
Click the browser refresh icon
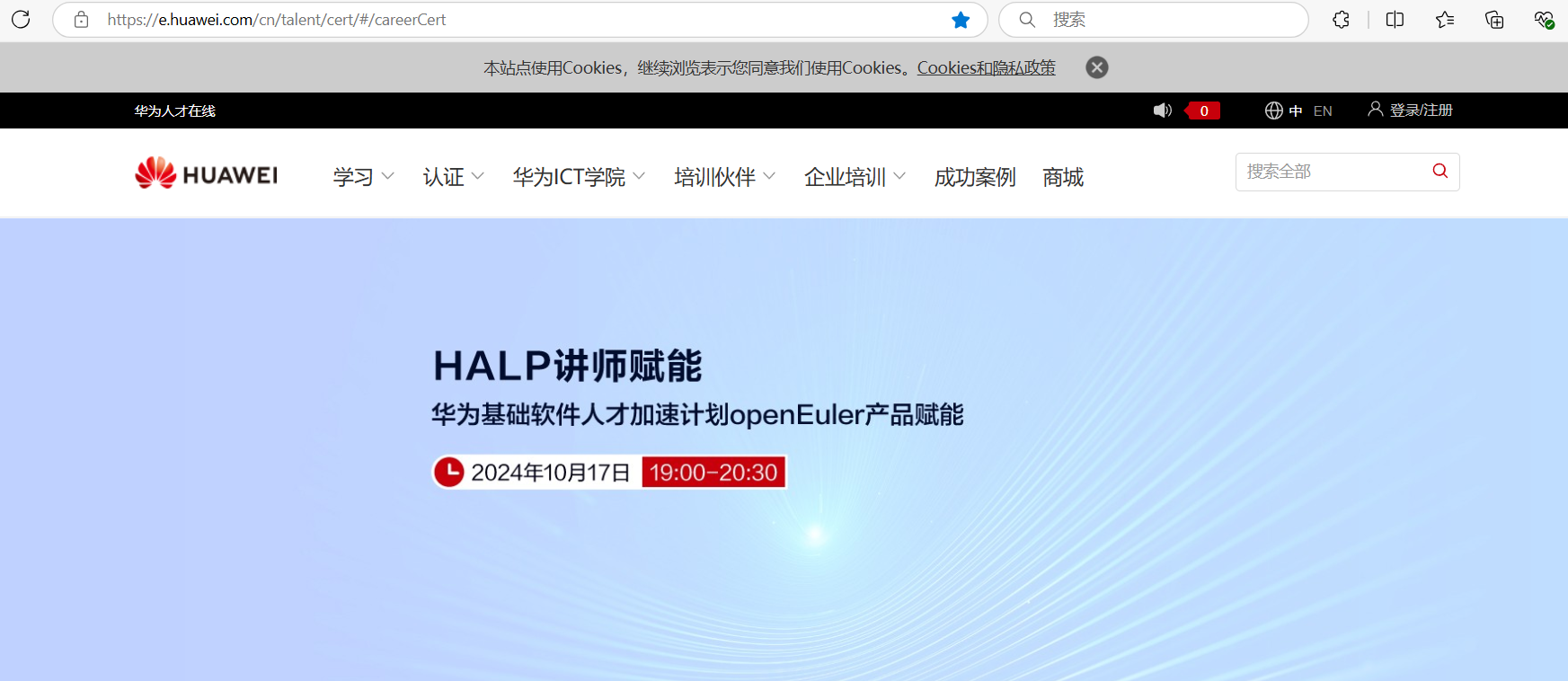coord(21,19)
